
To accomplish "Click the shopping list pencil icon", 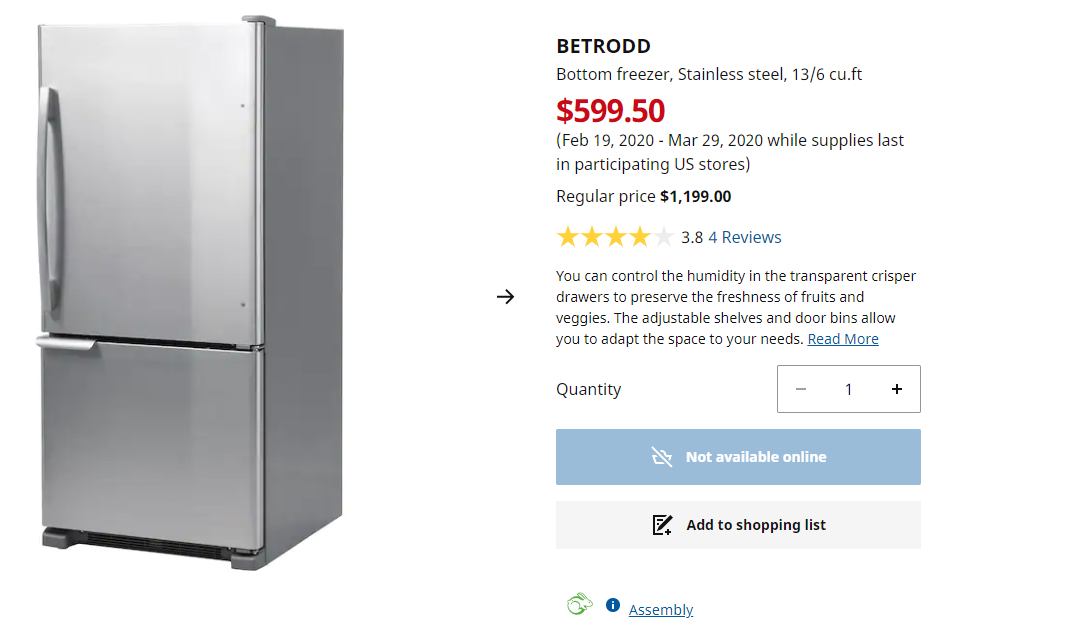I will [x=662, y=525].
